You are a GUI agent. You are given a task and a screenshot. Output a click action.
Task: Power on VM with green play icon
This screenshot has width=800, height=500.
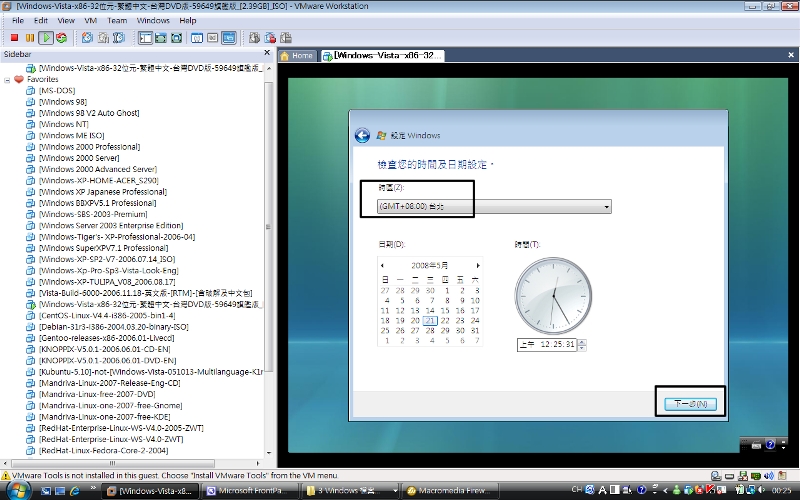click(46, 38)
